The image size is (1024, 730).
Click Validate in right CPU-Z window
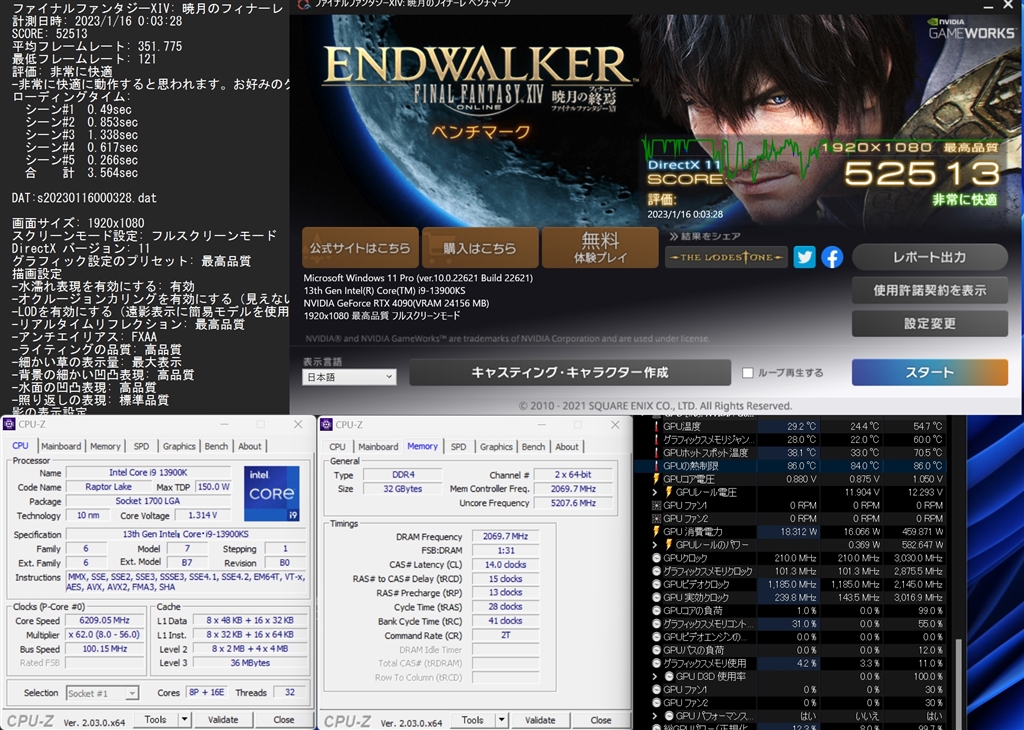coord(540,720)
